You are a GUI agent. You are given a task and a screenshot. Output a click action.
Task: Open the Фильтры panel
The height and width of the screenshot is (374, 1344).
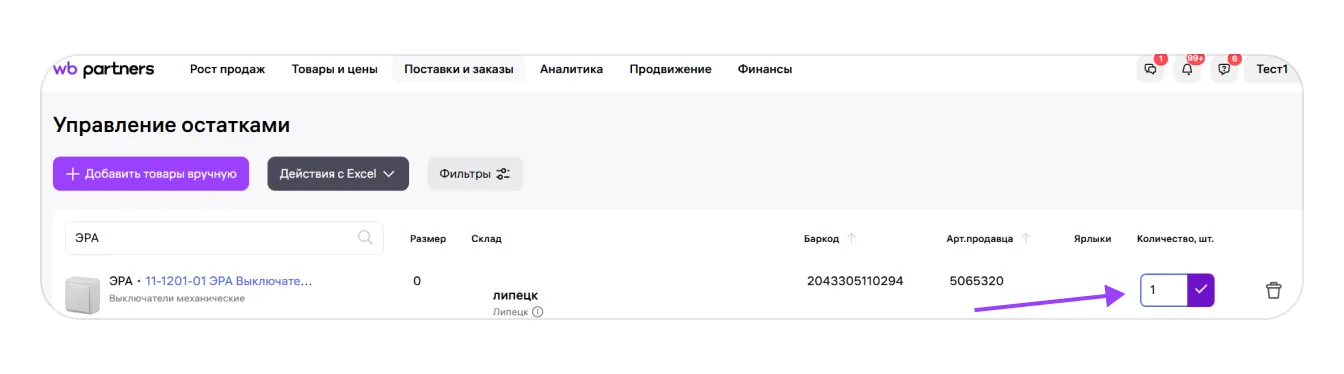475,173
